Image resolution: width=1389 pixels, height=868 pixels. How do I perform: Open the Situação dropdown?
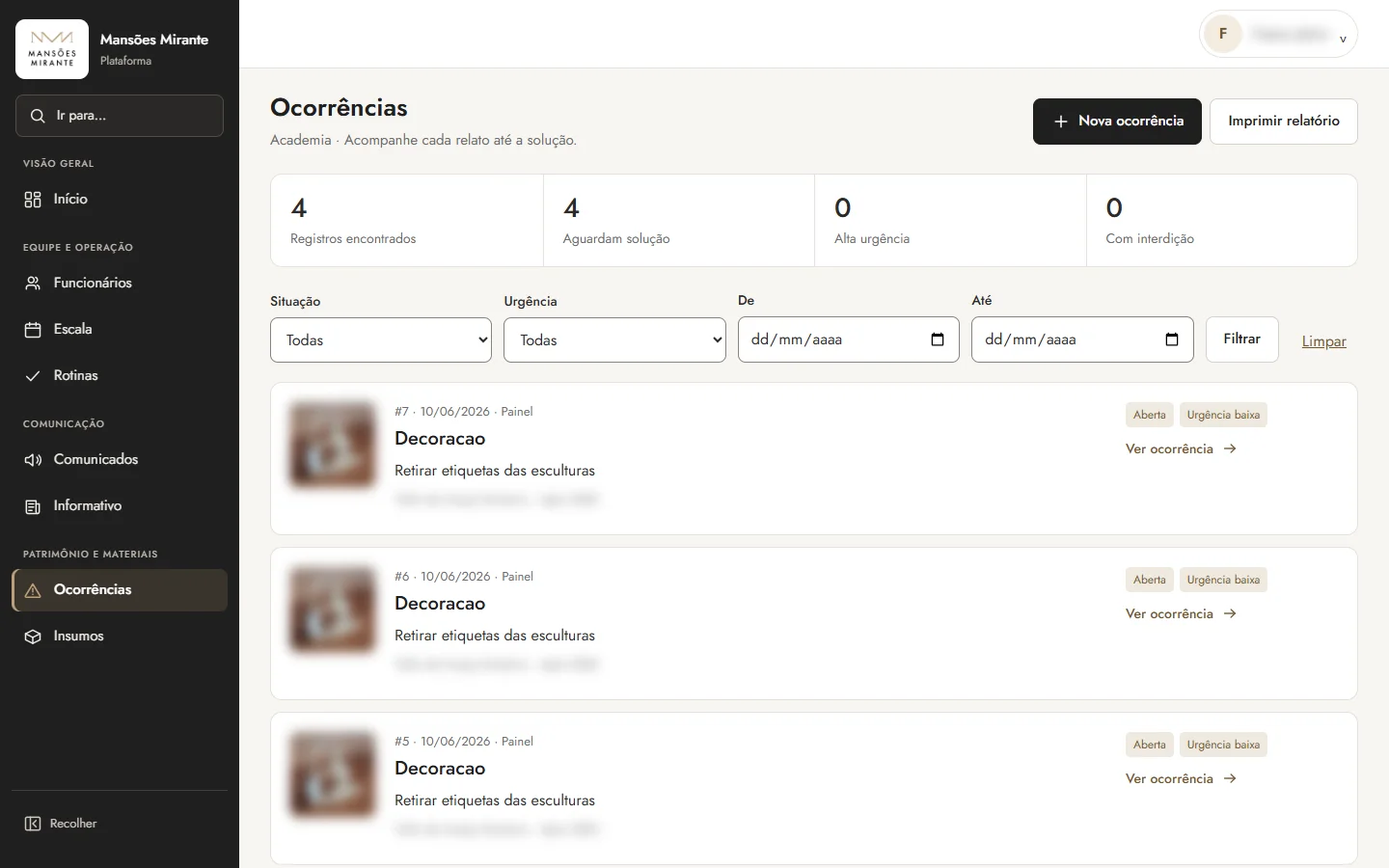coord(381,339)
